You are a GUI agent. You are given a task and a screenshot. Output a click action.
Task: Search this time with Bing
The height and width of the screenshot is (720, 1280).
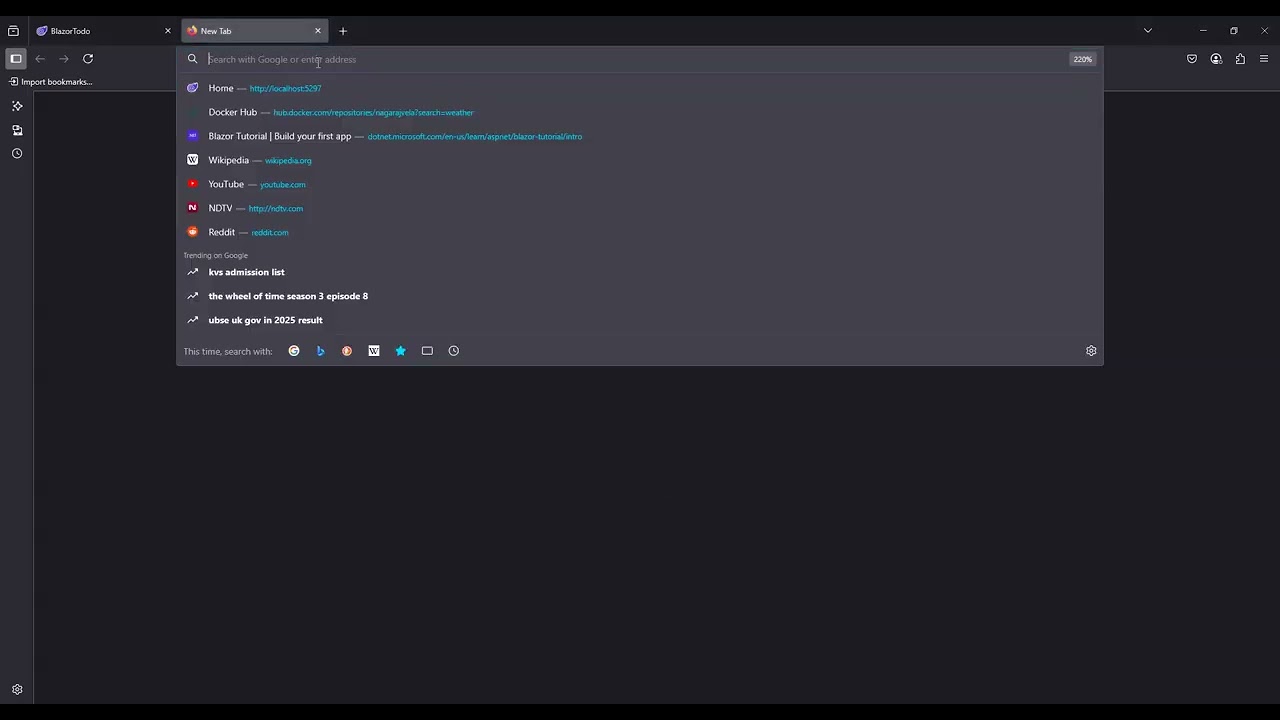click(320, 351)
